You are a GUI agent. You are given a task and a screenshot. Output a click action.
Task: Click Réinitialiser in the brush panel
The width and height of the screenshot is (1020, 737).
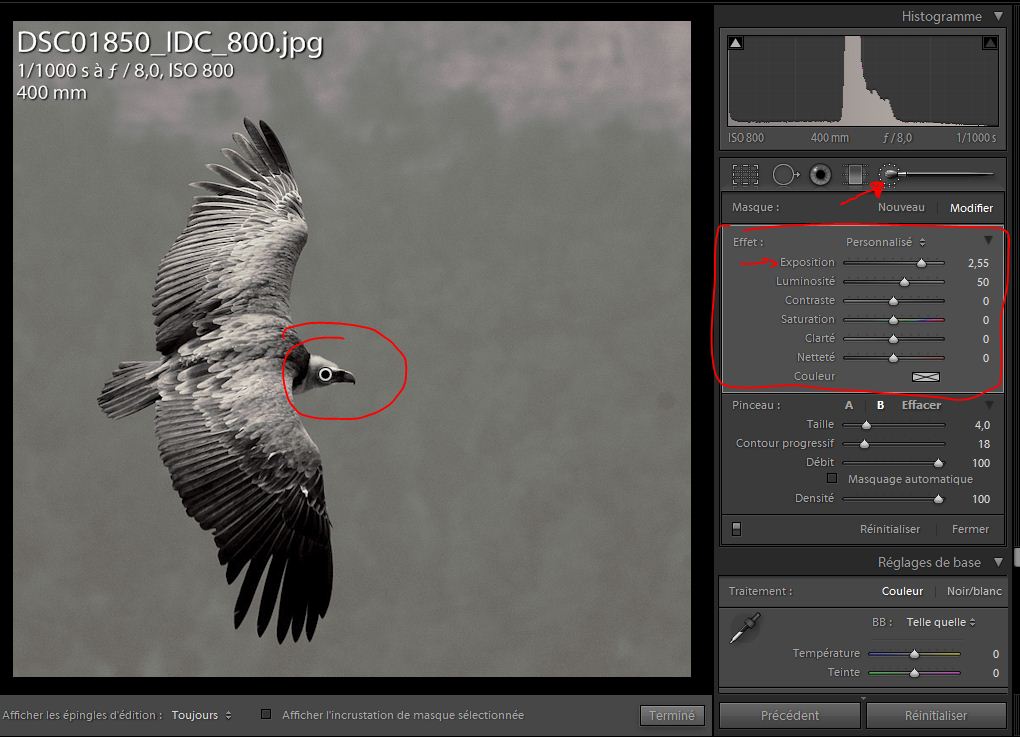[x=890, y=529]
